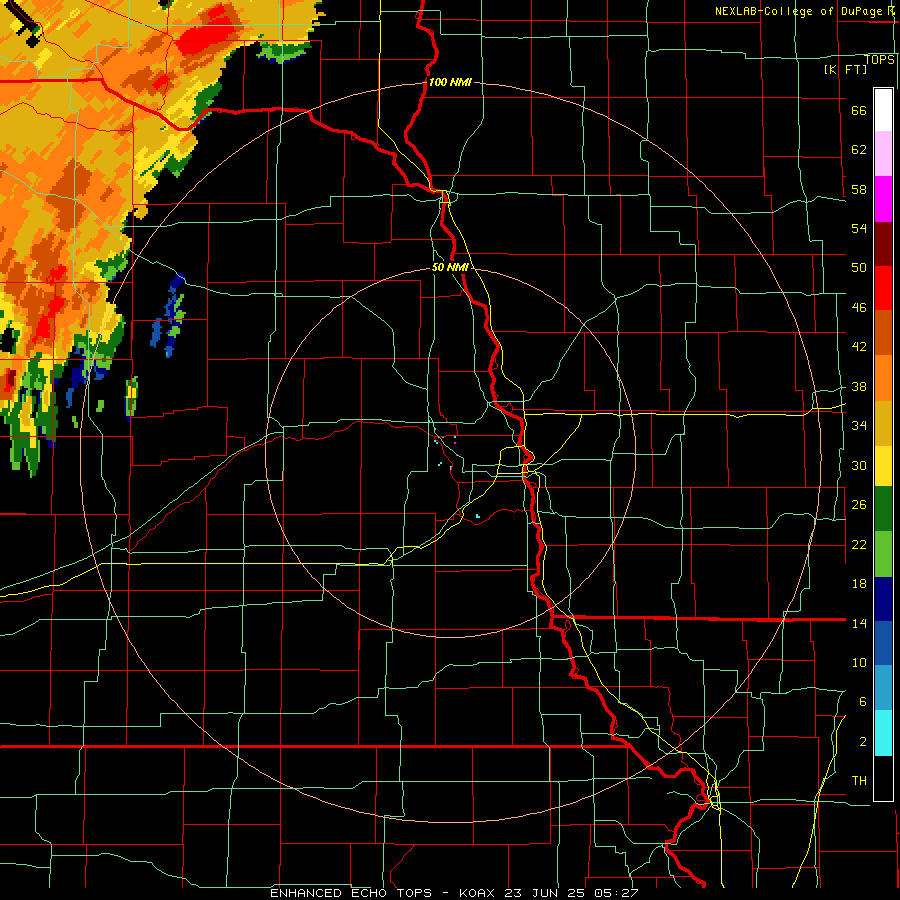Screen dimensions: 900x900
Task: Click the legend value '66'
Action: [859, 110]
